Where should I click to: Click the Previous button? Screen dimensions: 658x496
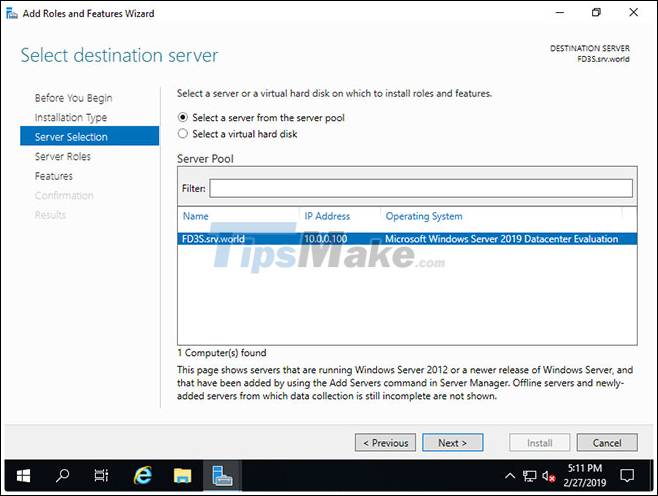385,443
